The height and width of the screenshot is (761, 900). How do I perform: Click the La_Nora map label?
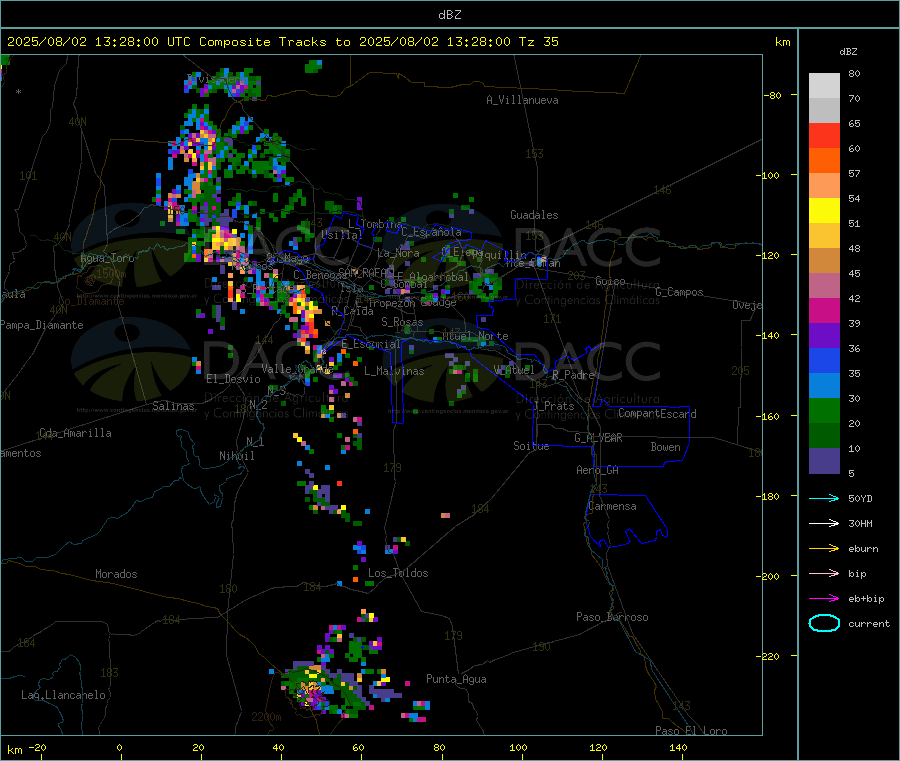click(x=398, y=253)
